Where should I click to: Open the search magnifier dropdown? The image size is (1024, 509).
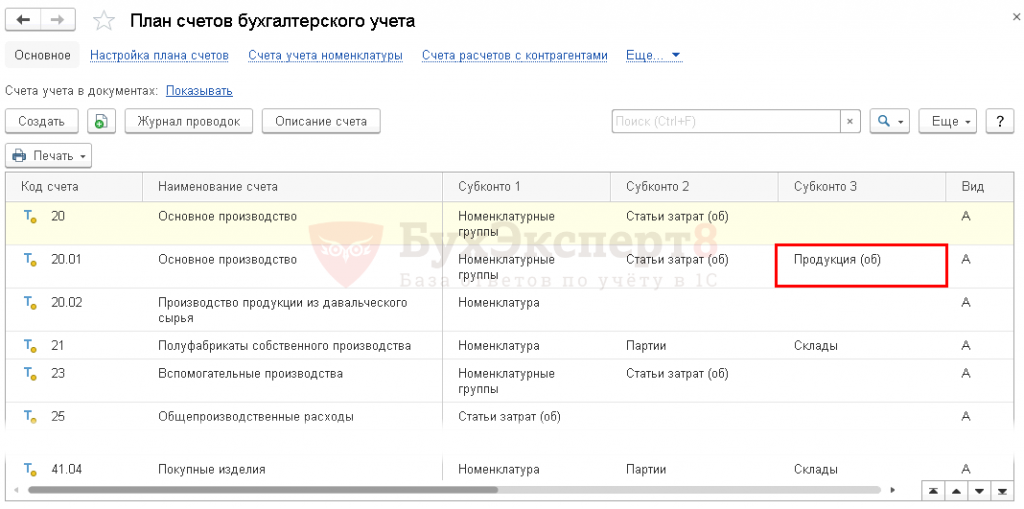[x=889, y=122]
